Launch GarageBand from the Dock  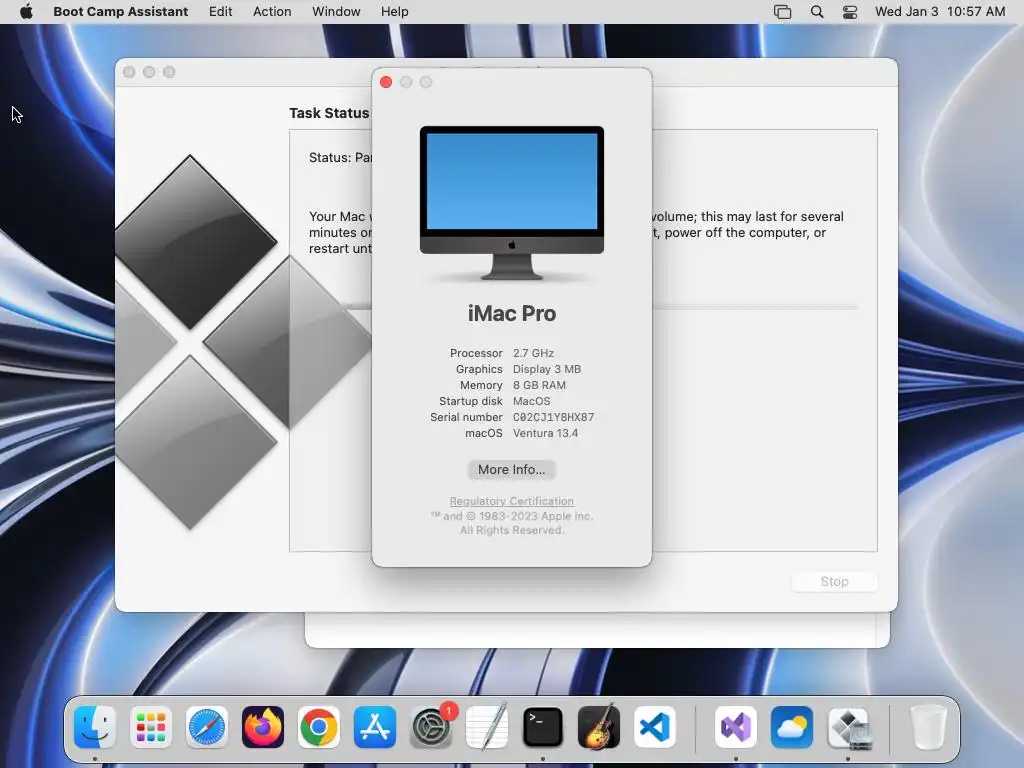click(599, 727)
